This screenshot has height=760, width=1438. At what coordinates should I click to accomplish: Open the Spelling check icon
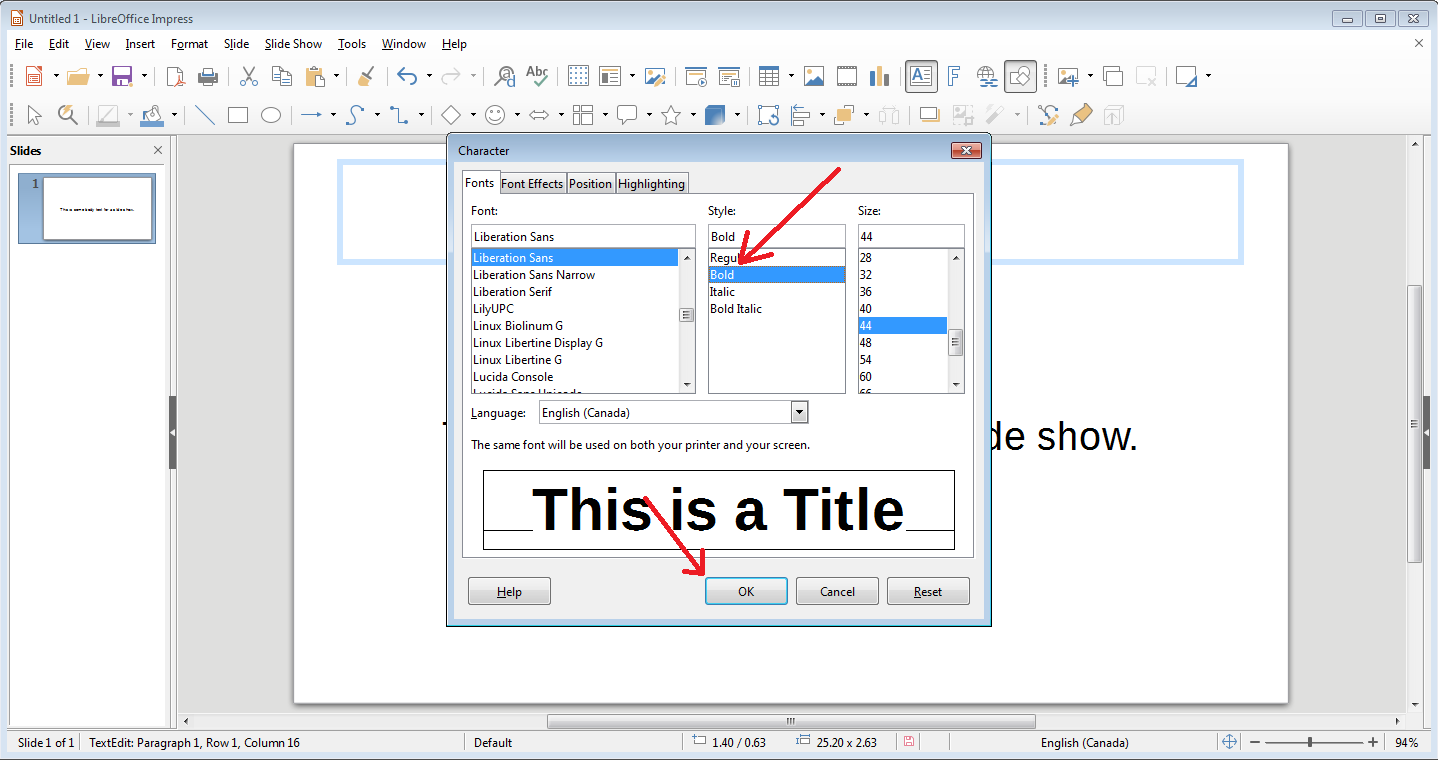coord(537,76)
